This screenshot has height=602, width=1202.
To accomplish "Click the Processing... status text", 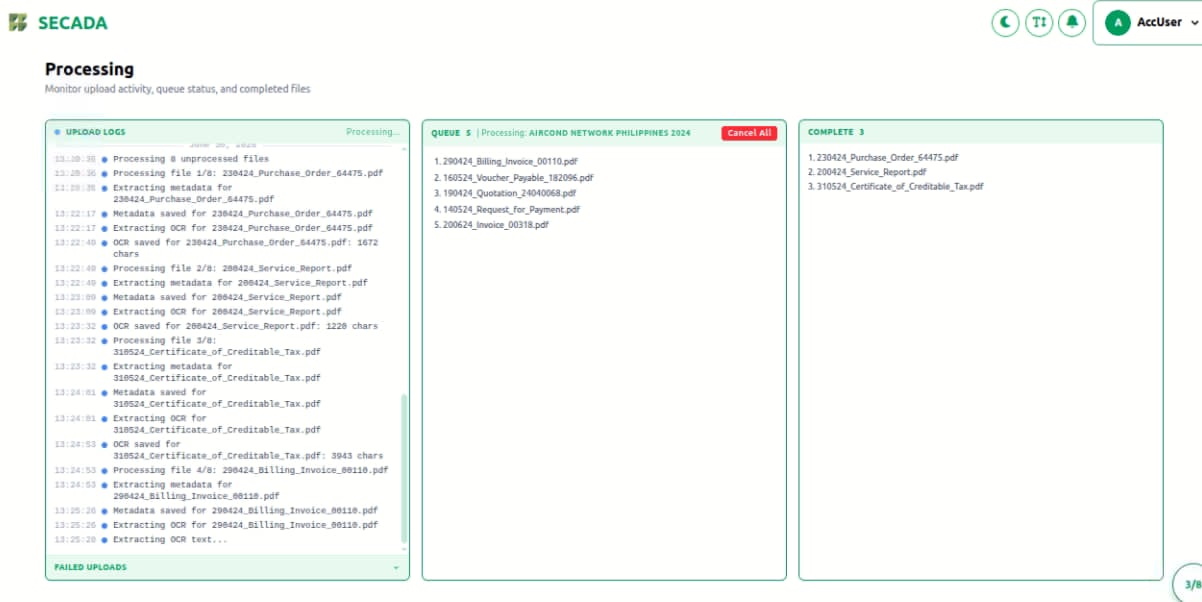I will (373, 132).
